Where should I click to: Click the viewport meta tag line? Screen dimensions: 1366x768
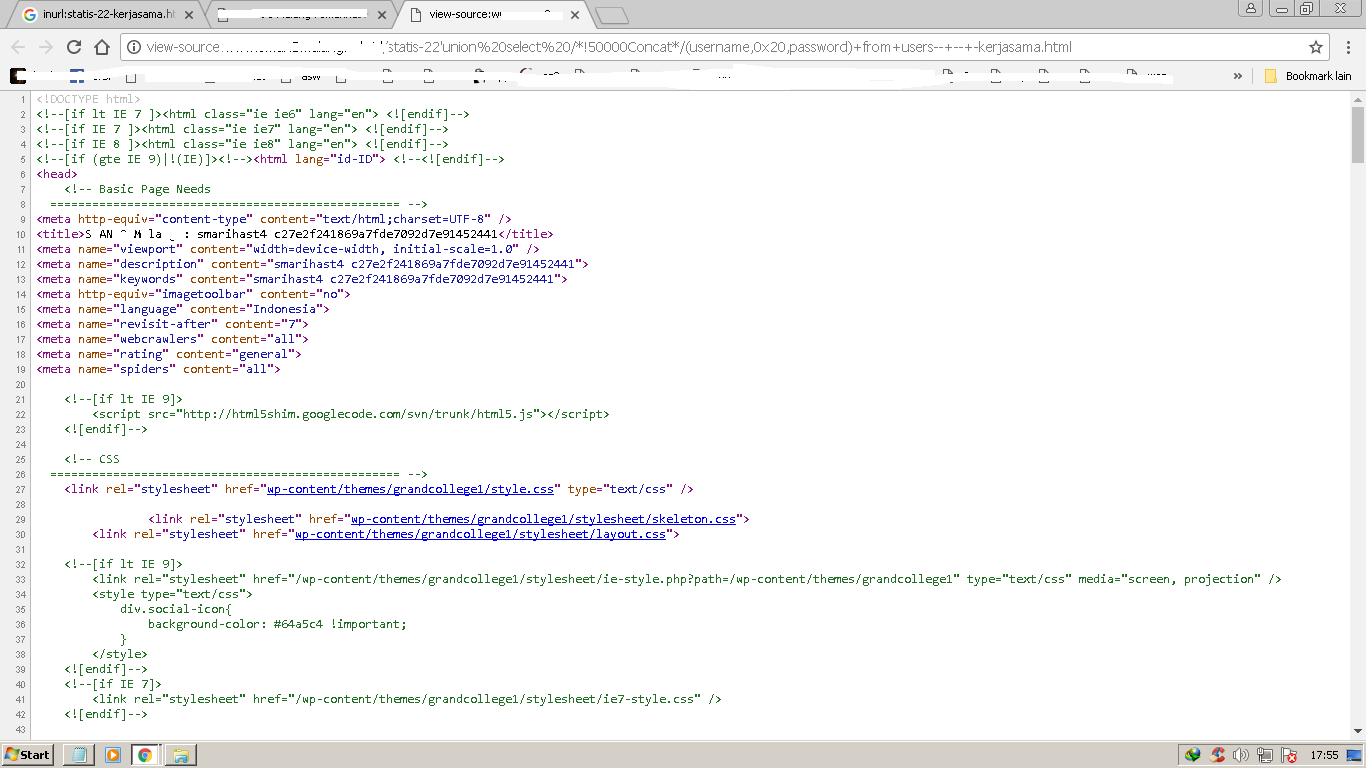tap(288, 249)
